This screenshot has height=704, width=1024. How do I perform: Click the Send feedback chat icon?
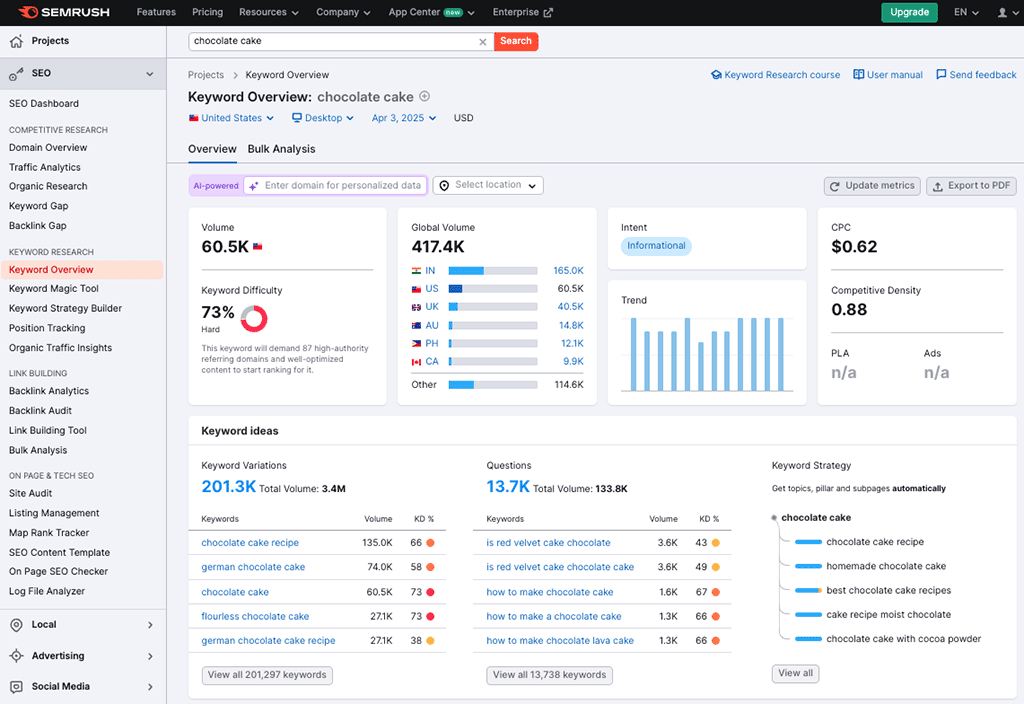click(x=941, y=74)
